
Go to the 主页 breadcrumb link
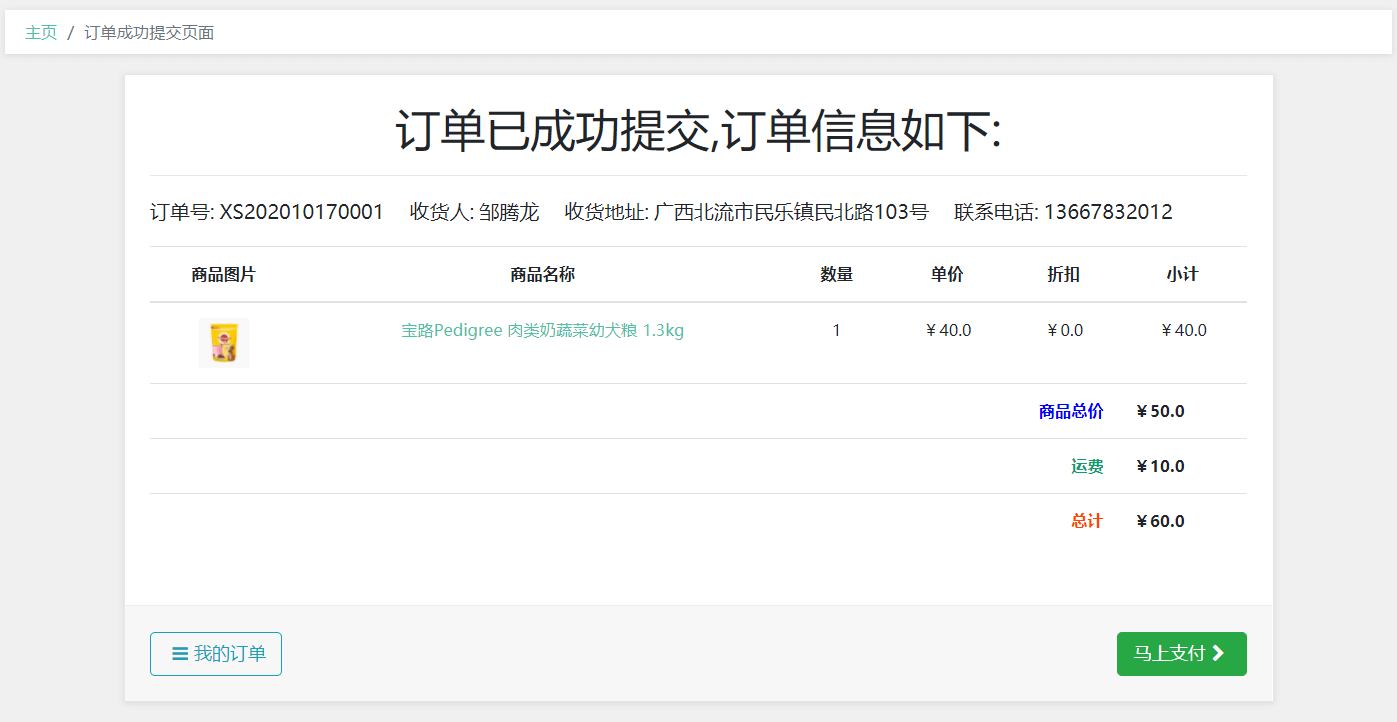(x=41, y=33)
